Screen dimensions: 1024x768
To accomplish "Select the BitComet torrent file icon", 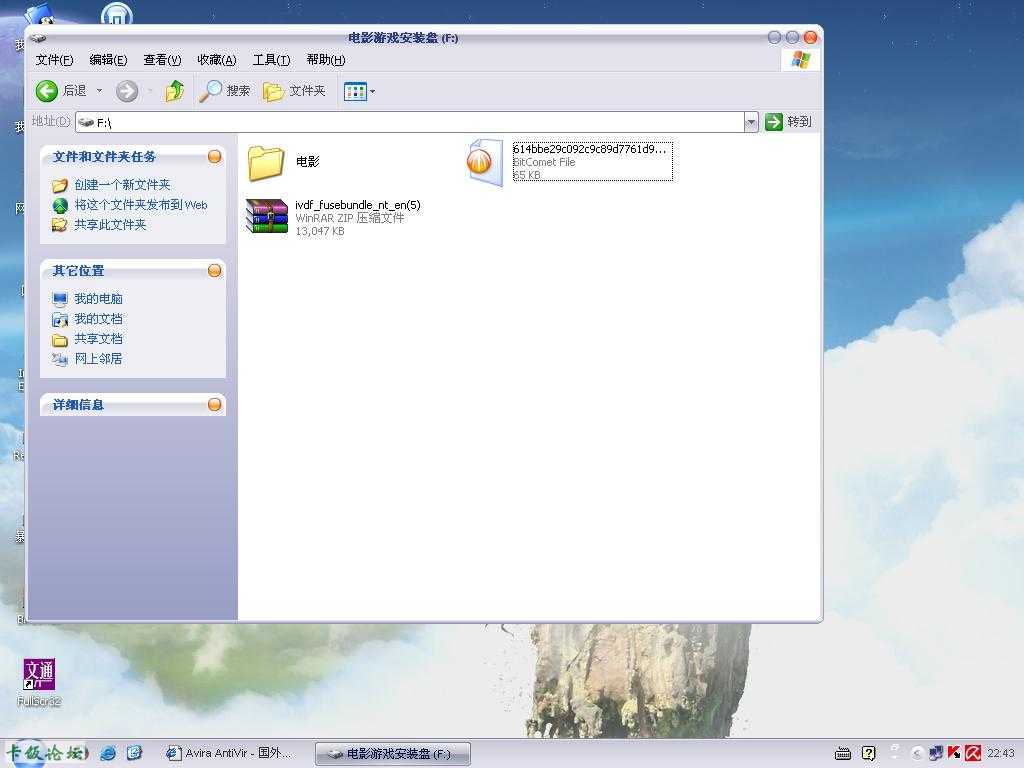I will (484, 162).
